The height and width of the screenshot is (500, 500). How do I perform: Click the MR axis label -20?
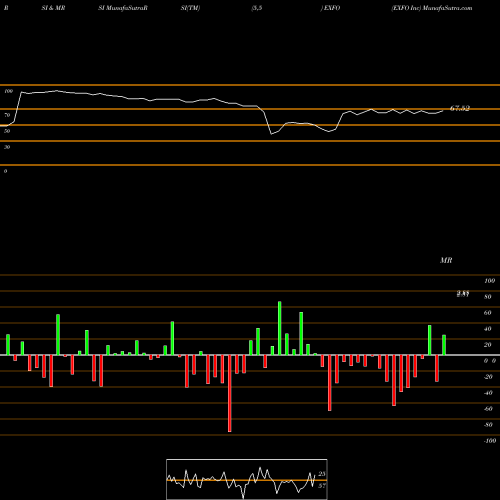coord(488,377)
